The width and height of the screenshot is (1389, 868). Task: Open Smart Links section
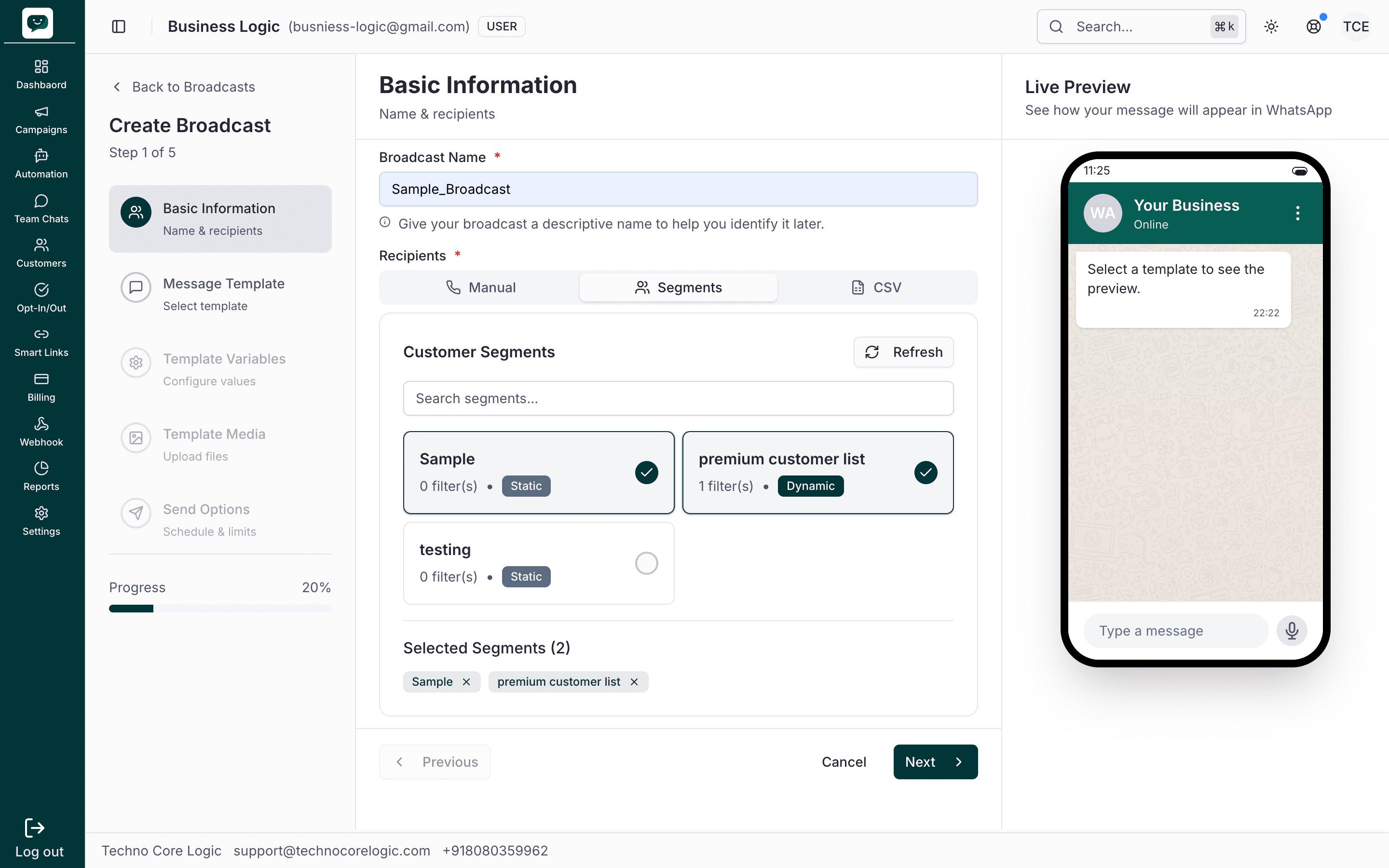41,343
